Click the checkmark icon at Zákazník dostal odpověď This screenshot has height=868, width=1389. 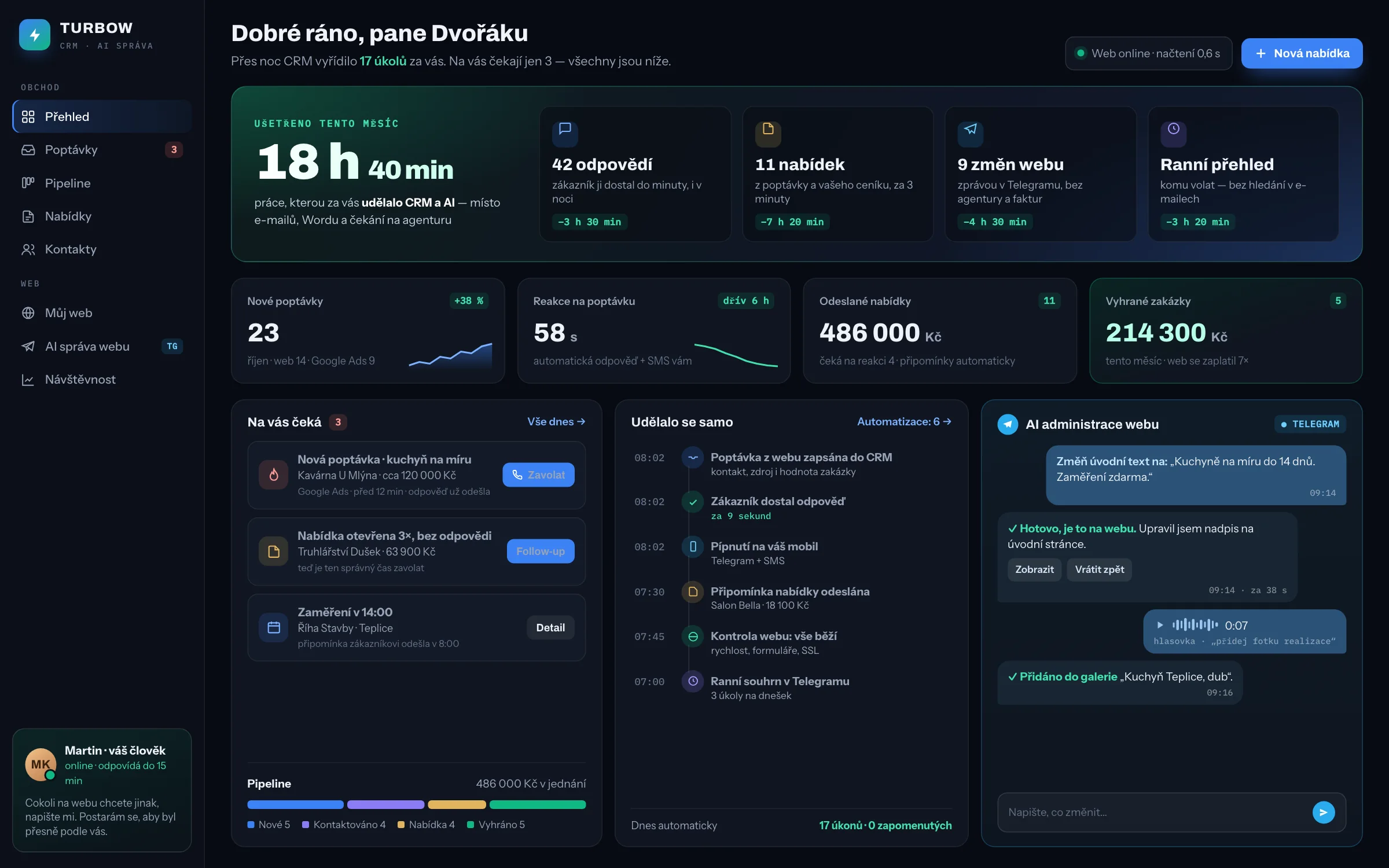[x=693, y=502]
